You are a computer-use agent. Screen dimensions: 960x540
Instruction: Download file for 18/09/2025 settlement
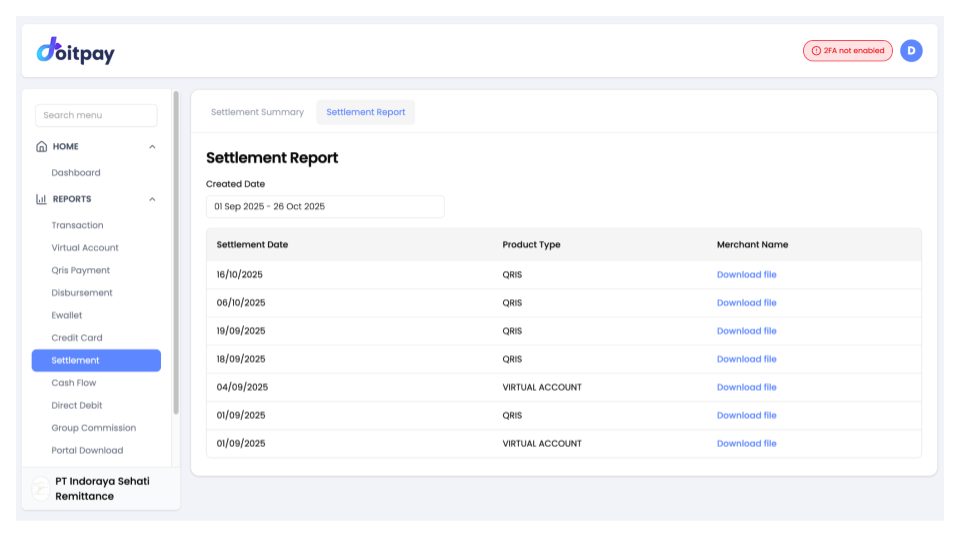pos(746,359)
